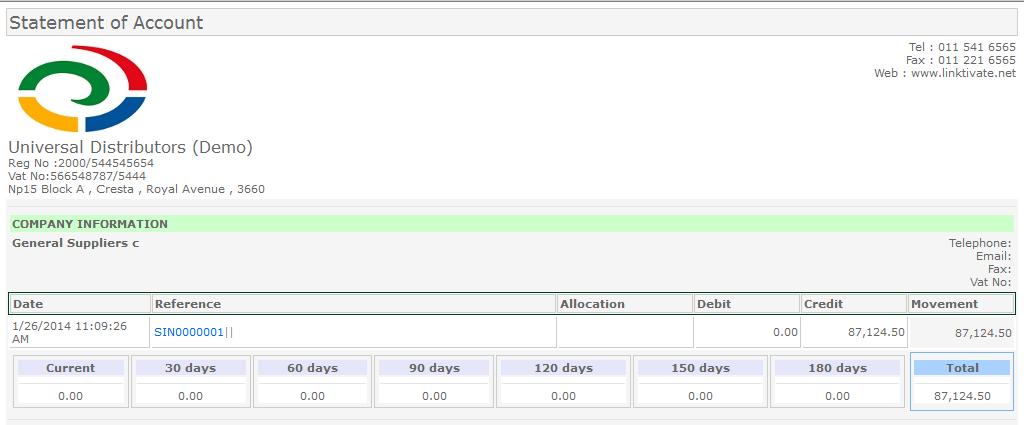The height and width of the screenshot is (425, 1024).
Task: Click the 30 days aging header
Action: pos(191,368)
